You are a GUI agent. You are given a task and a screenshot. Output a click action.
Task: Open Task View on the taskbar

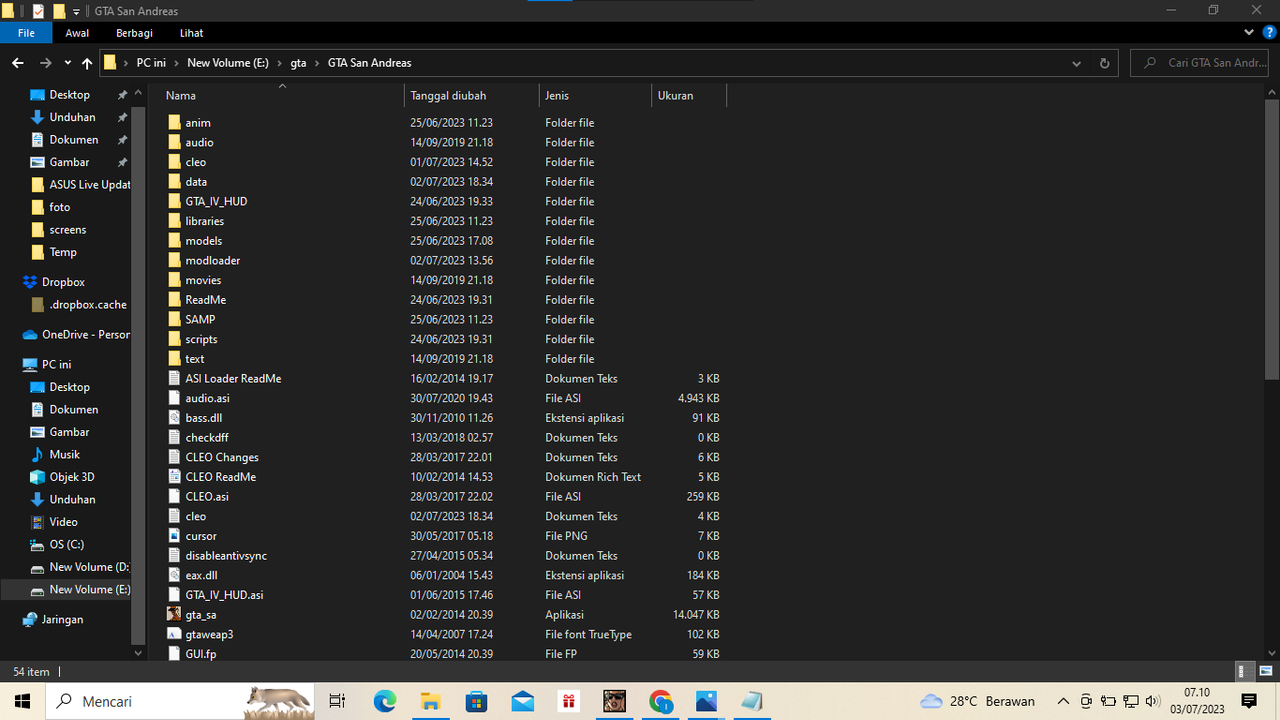click(x=337, y=701)
